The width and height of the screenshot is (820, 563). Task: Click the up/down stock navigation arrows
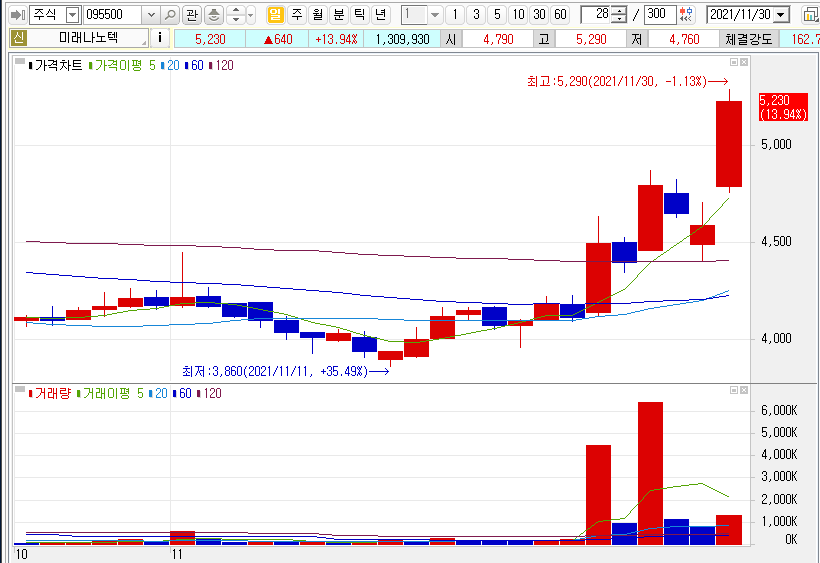(236, 15)
